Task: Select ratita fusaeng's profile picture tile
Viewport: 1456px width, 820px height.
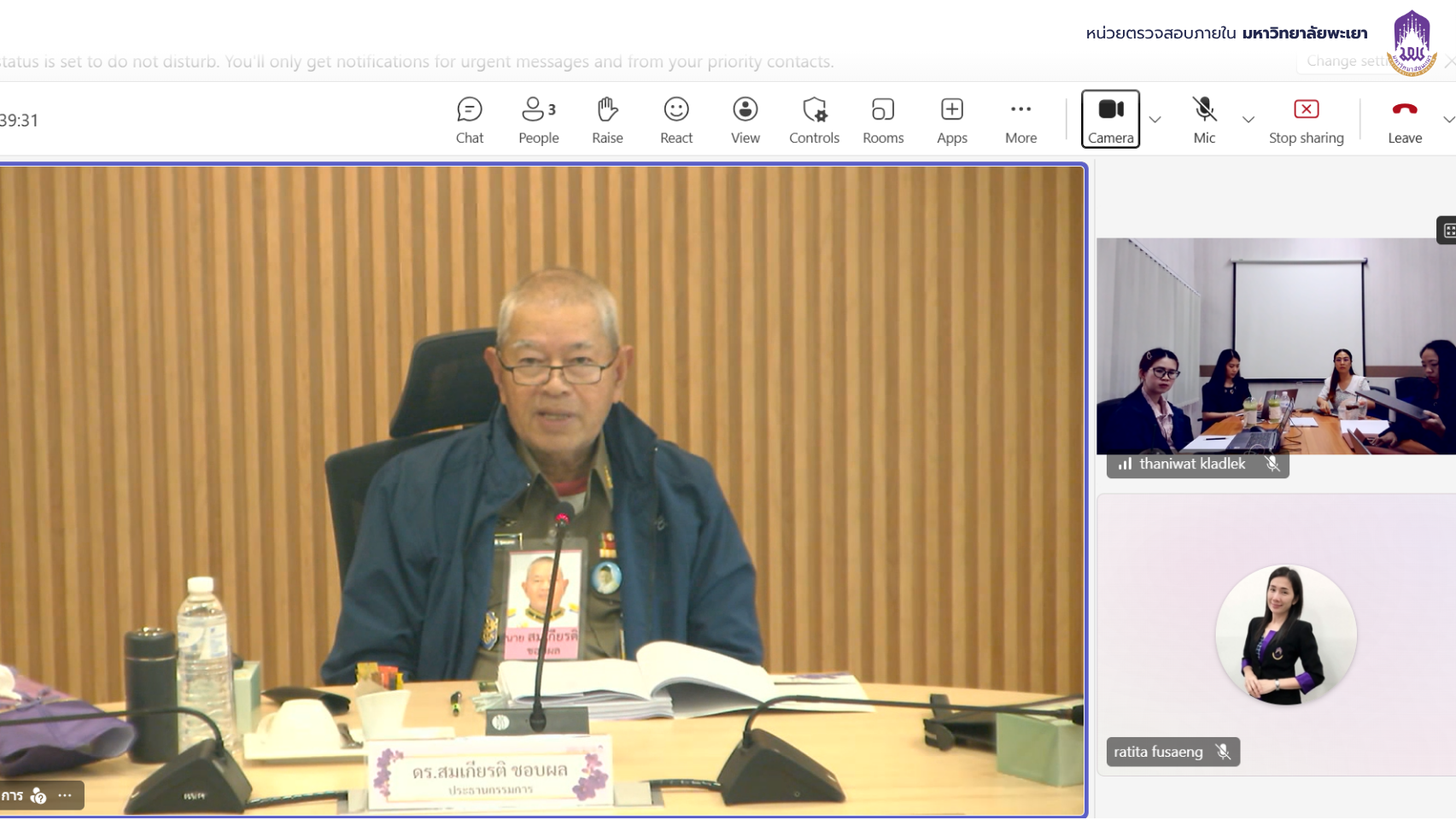Action: tap(1285, 635)
